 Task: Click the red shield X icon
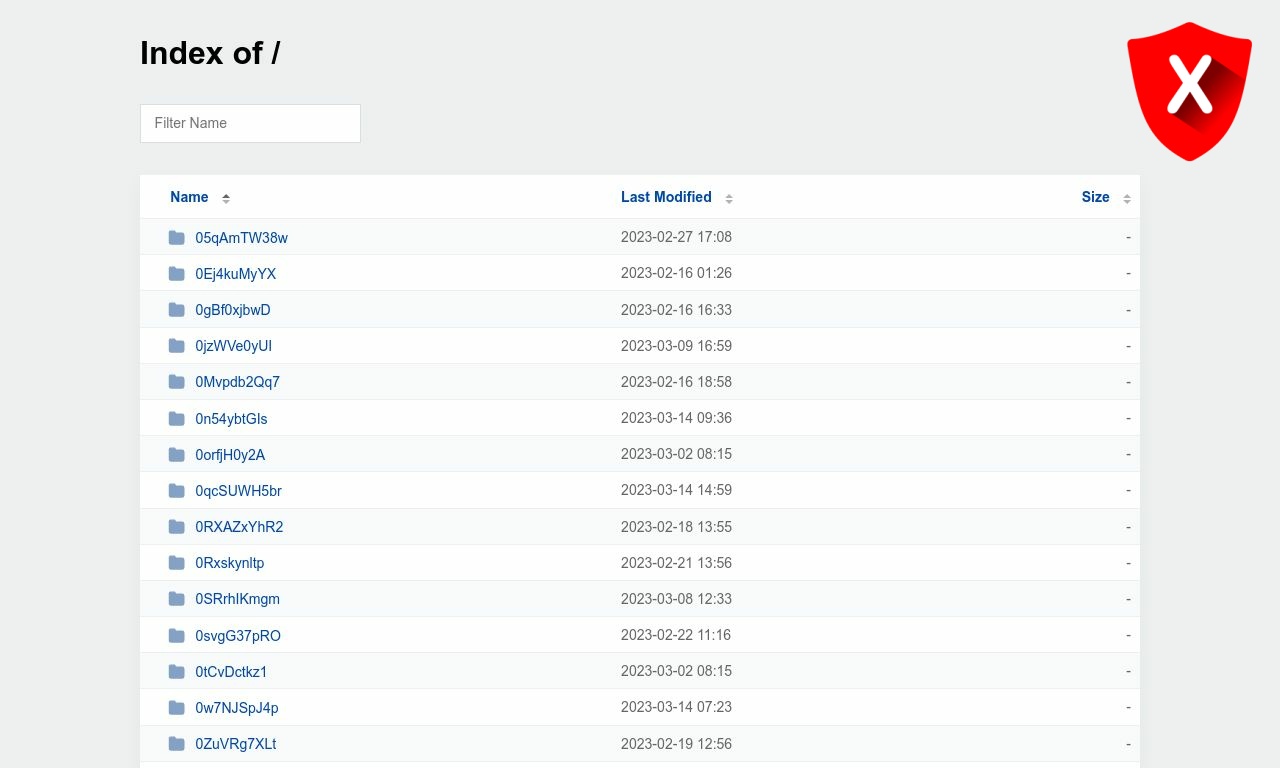coord(1189,91)
